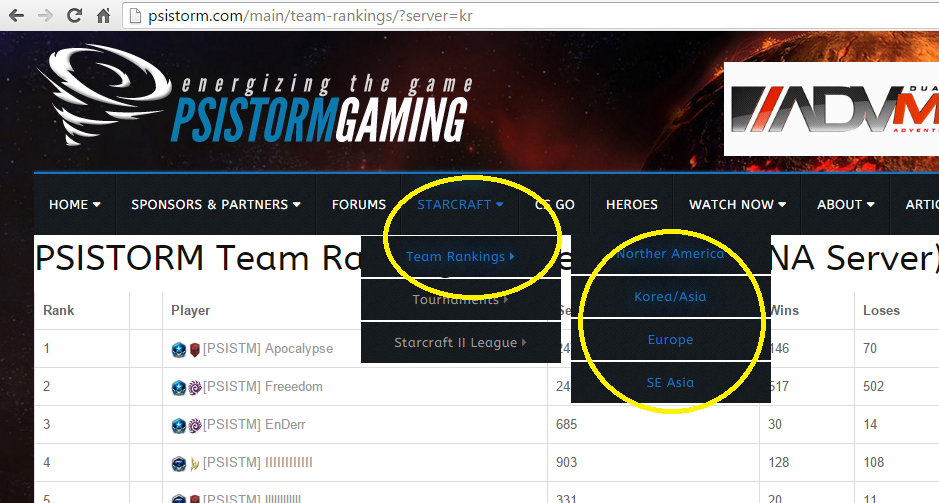Open the STARCRAFT dropdown menu
The image size is (939, 503).
point(460,205)
